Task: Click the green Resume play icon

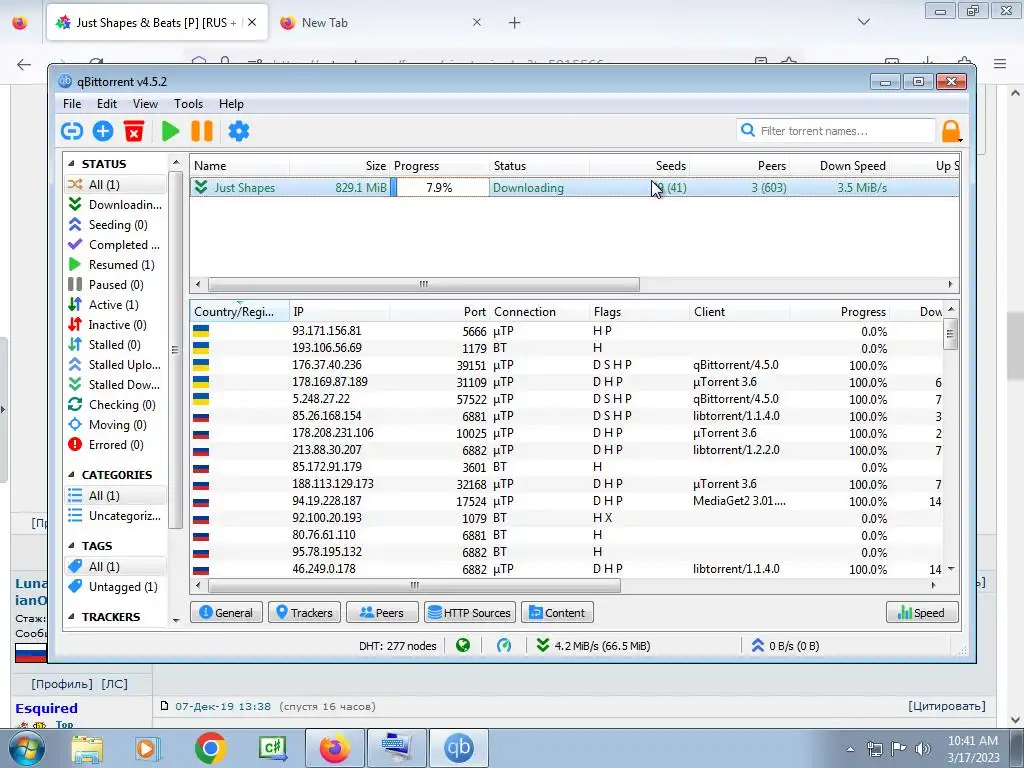Action: pos(170,131)
